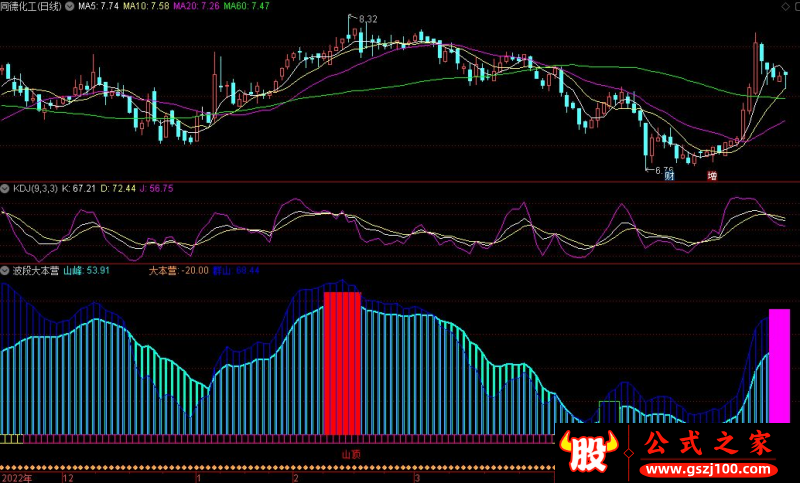Open the KDJ indicator dropdown arrow
Image resolution: width=800 pixels, height=483 pixels.
click(x=5, y=188)
